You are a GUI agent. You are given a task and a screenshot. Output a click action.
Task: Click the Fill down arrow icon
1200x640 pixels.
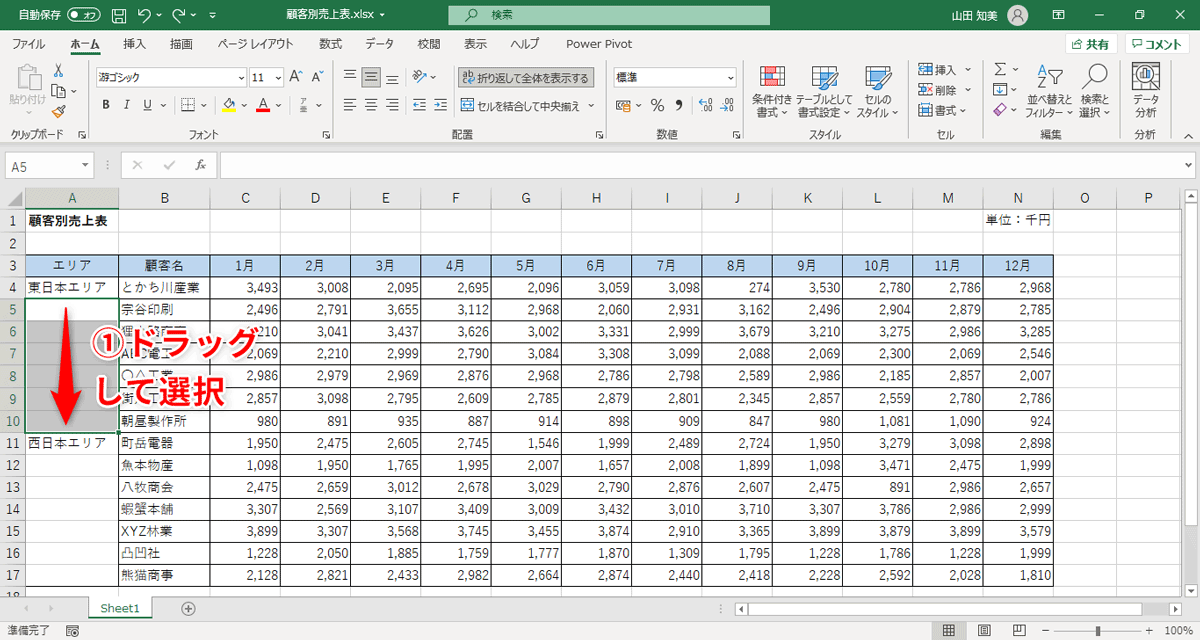(x=1000, y=90)
